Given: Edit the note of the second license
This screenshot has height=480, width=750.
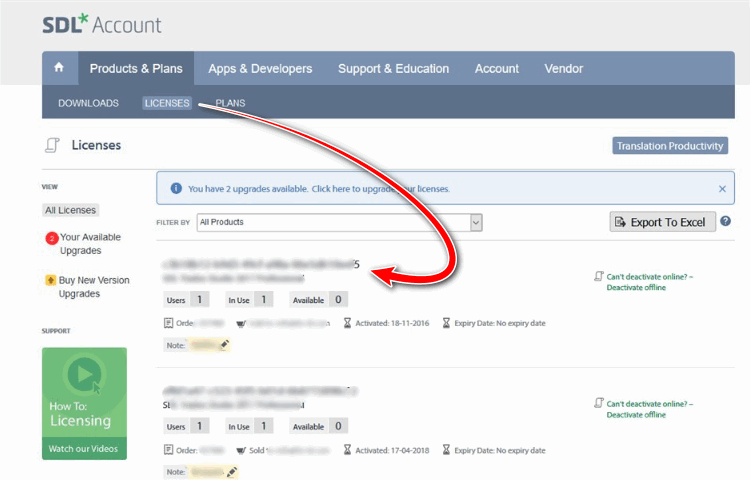Looking at the screenshot, I should (232, 472).
